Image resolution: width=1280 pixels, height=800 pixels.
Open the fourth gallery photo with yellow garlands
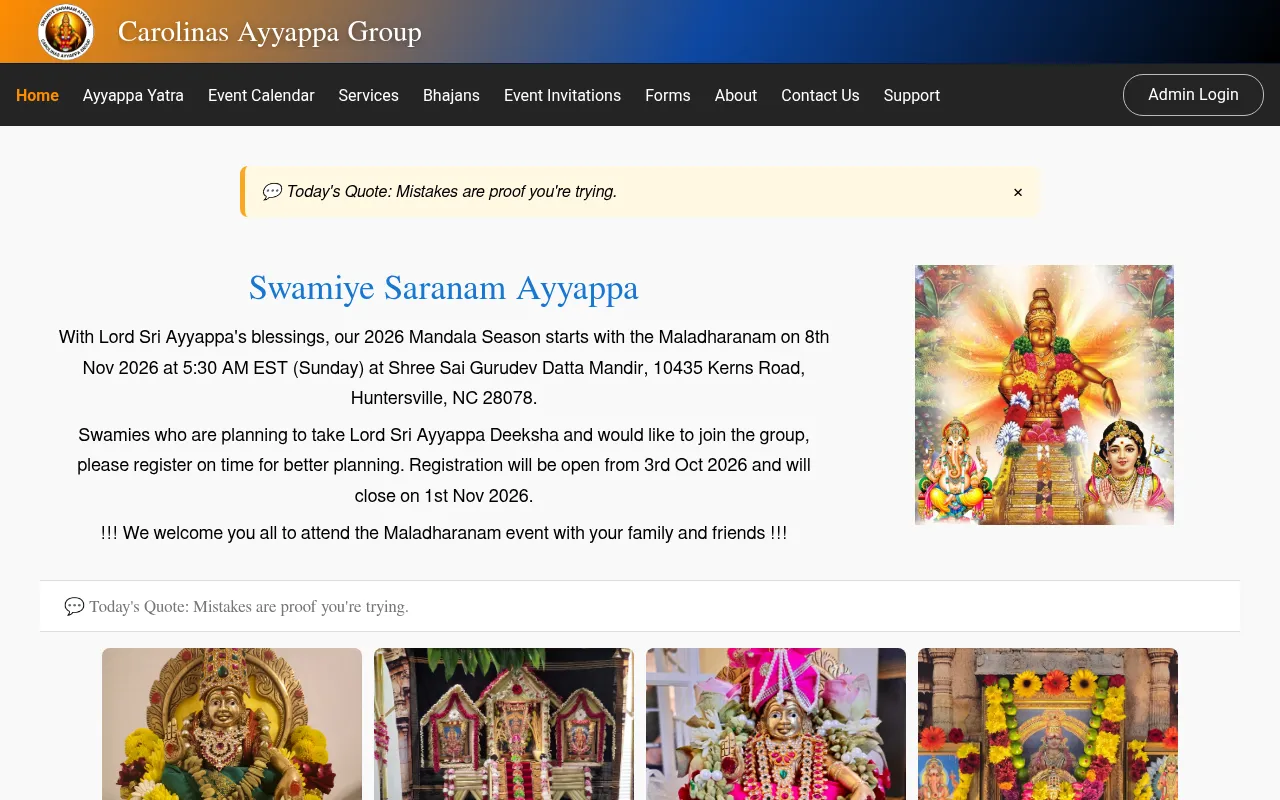tap(1048, 724)
